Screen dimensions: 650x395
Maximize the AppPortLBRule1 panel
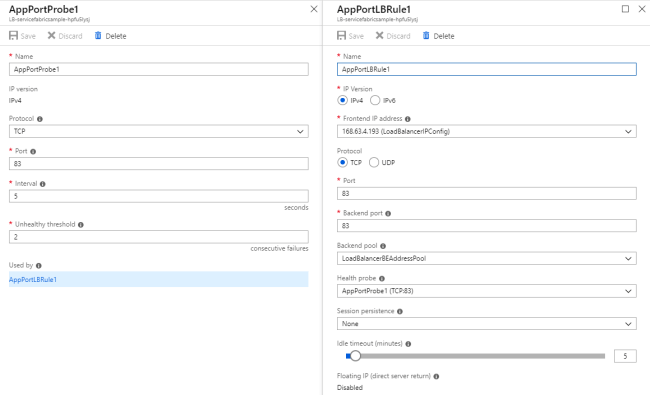pos(626,9)
